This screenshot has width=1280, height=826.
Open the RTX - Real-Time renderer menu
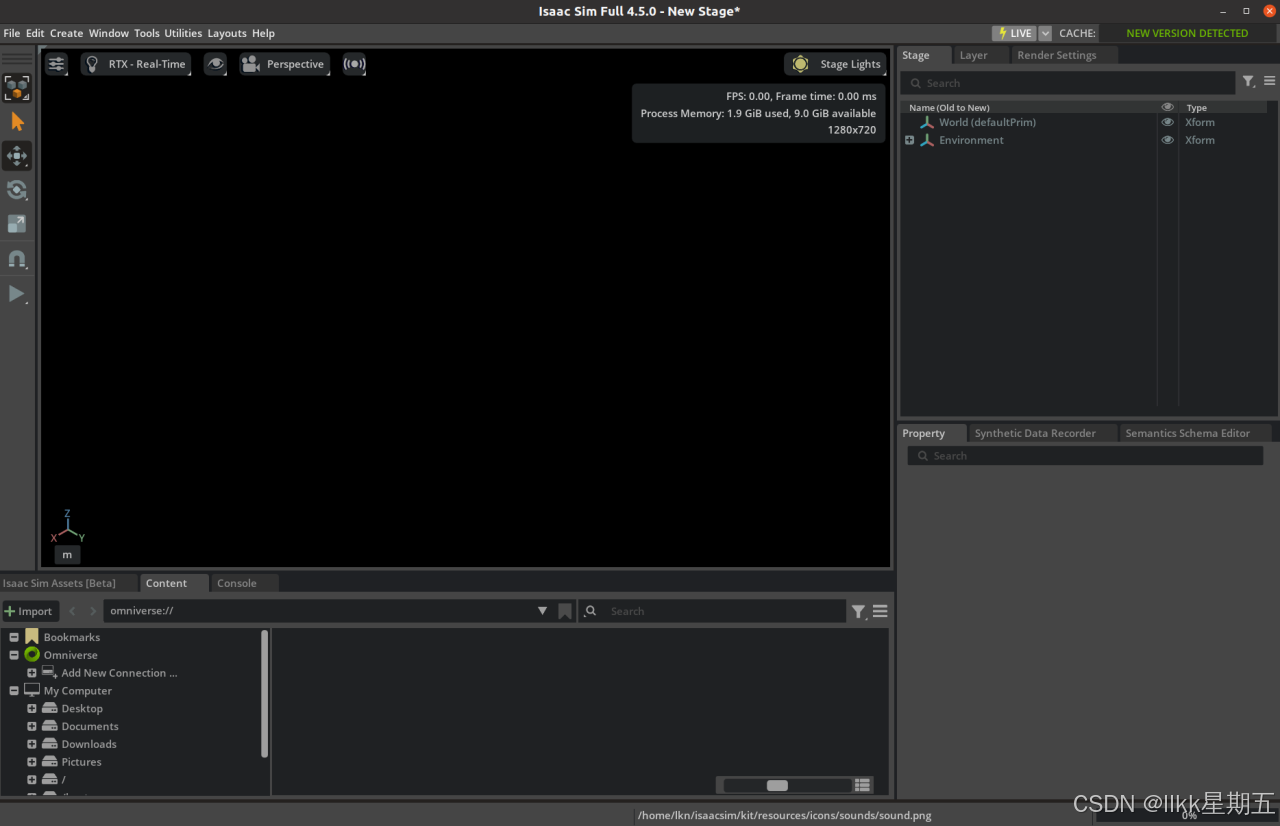pos(136,64)
